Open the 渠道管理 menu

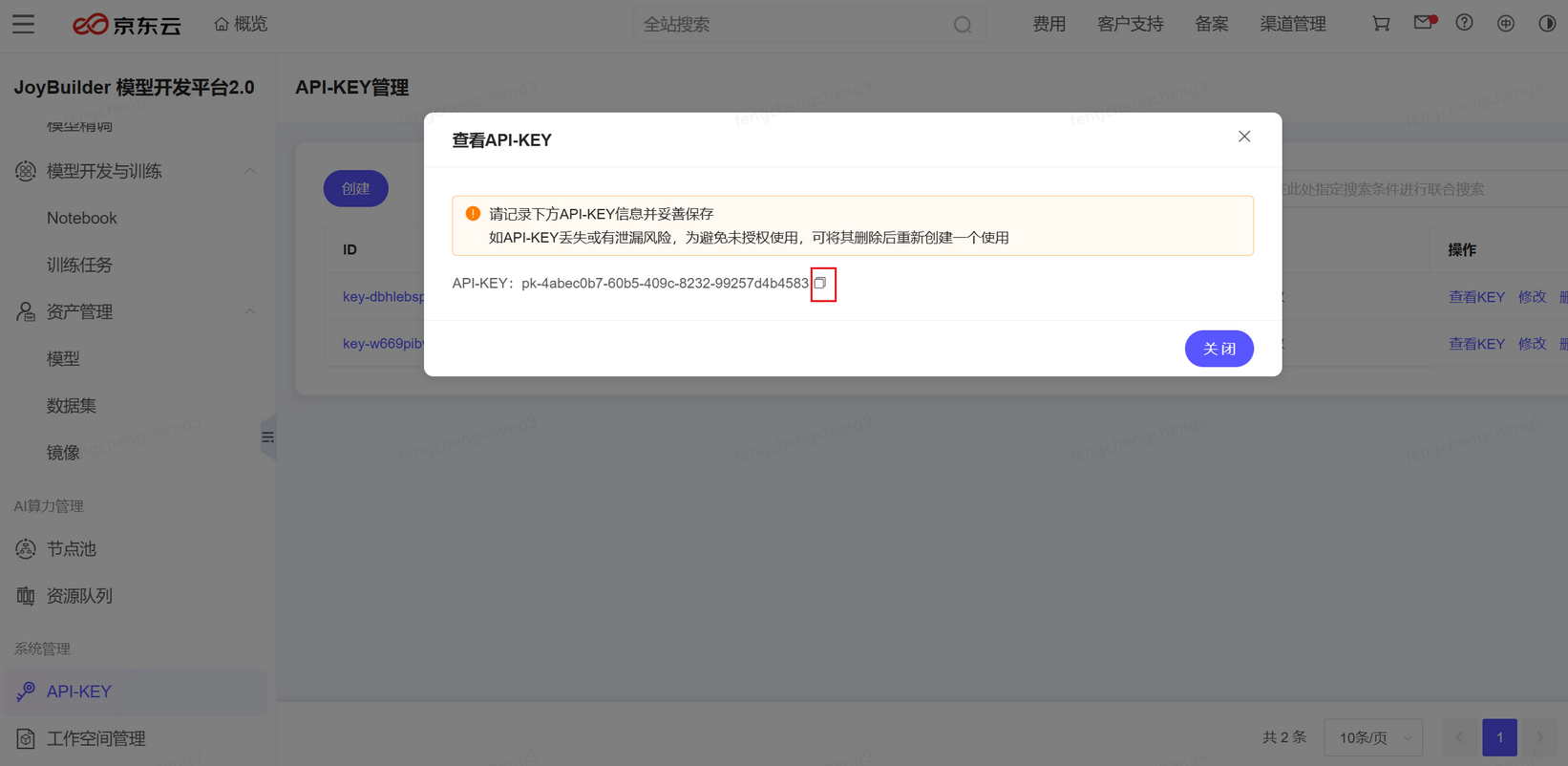(x=1293, y=24)
